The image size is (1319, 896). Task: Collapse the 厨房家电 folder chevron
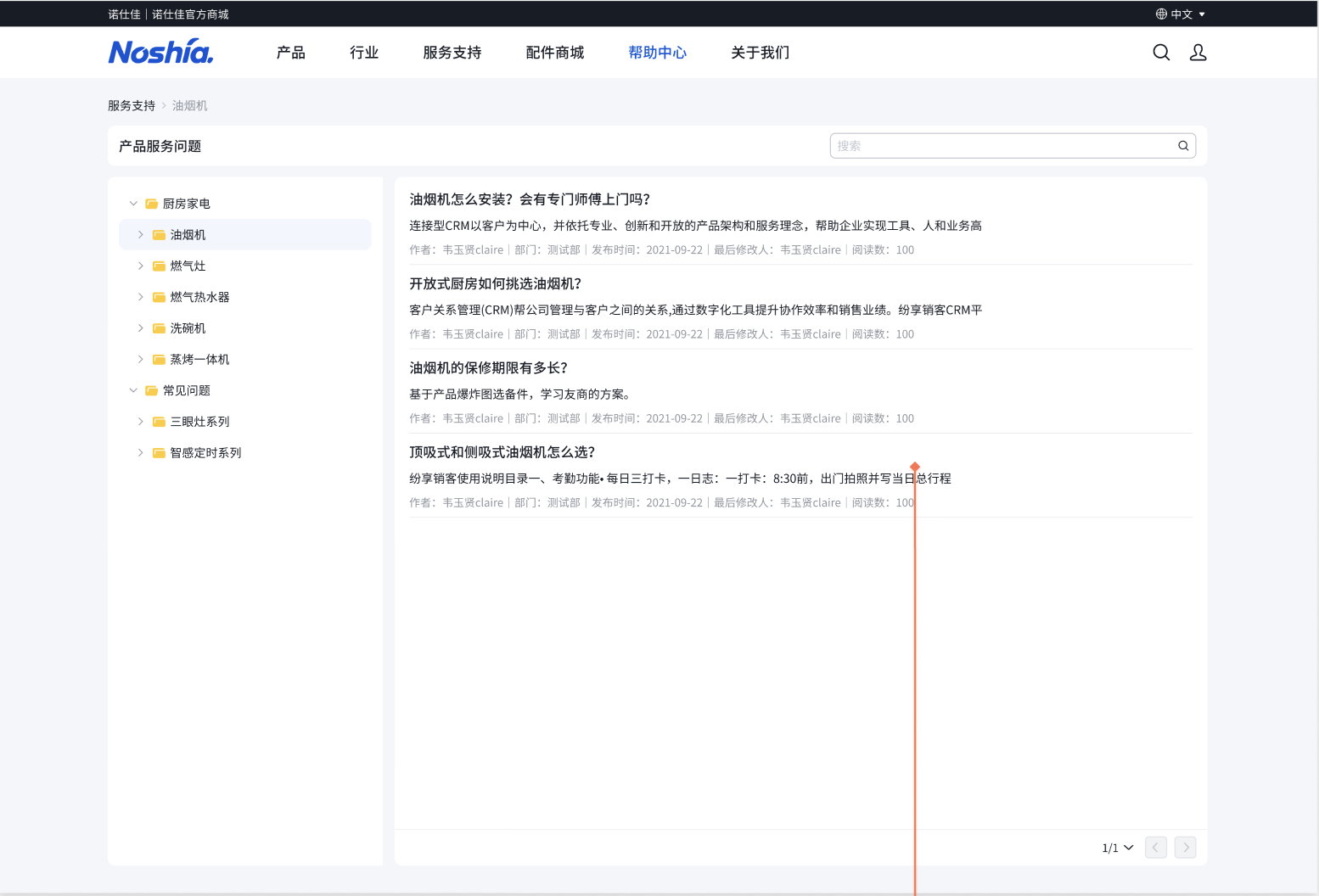coord(133,204)
